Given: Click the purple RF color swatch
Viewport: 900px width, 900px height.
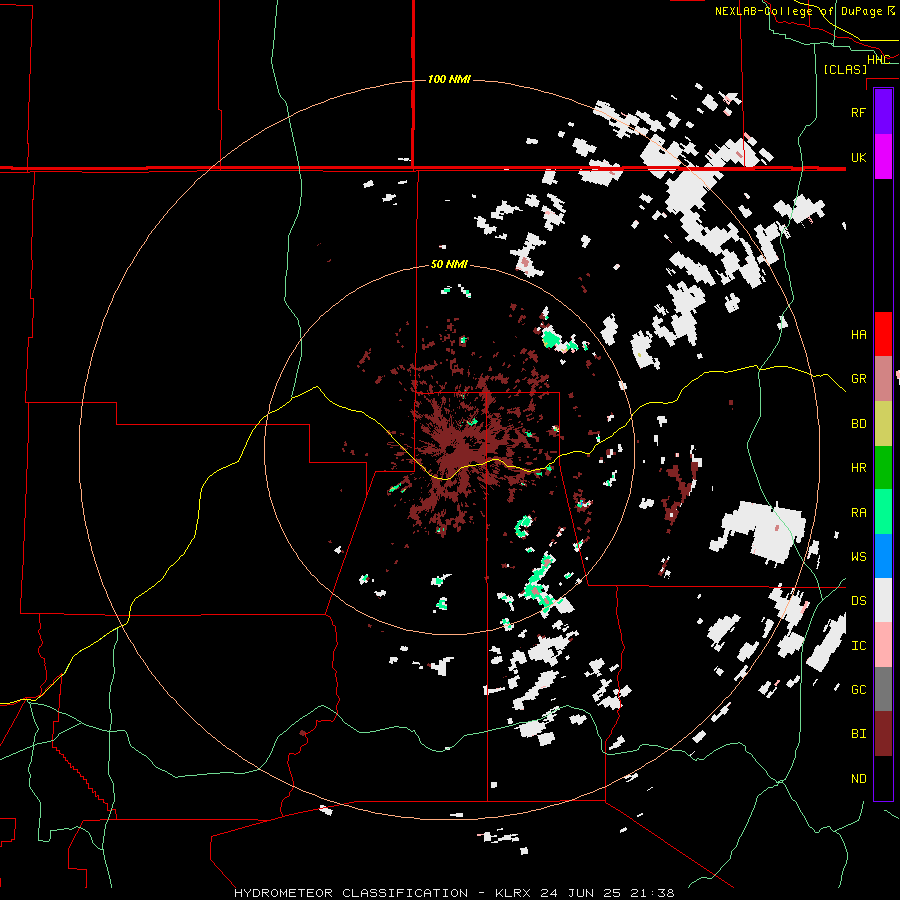Looking at the screenshot, I should point(883,112).
